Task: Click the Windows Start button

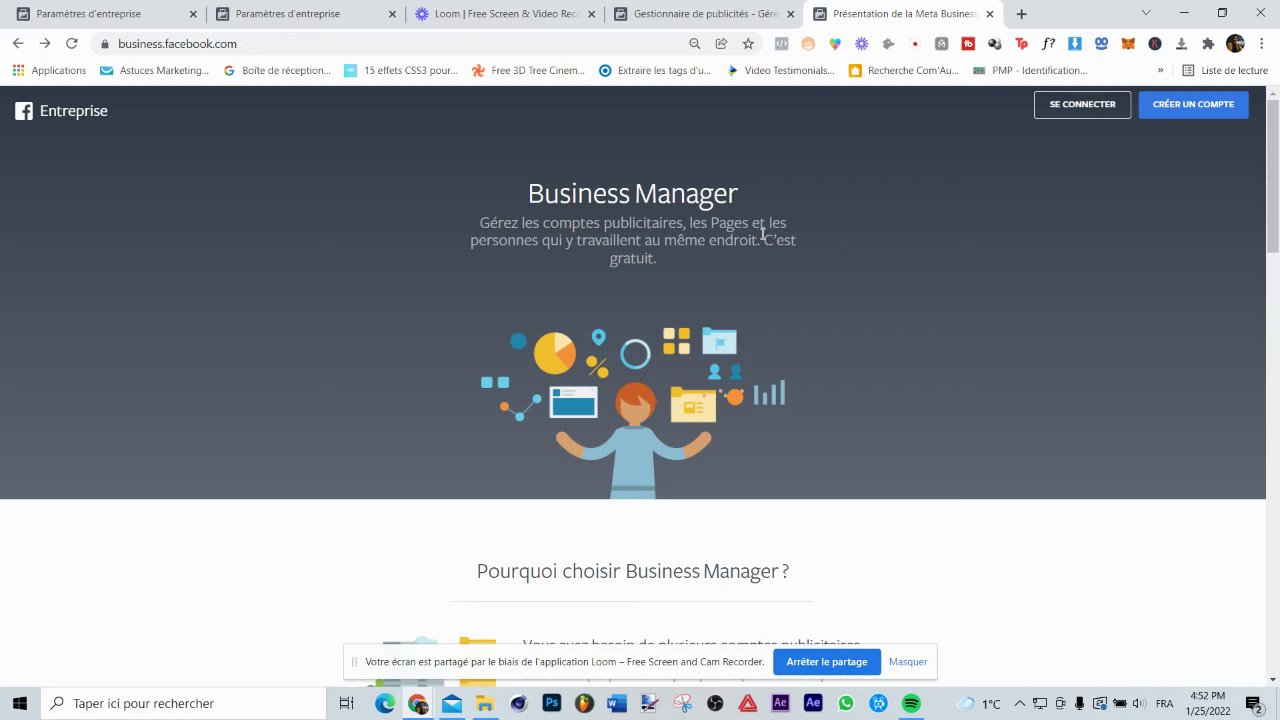Action: point(19,703)
